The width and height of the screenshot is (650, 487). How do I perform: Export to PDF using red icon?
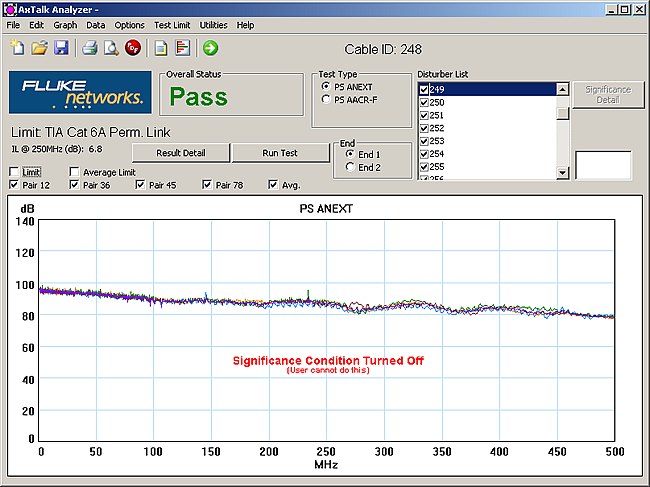point(133,48)
